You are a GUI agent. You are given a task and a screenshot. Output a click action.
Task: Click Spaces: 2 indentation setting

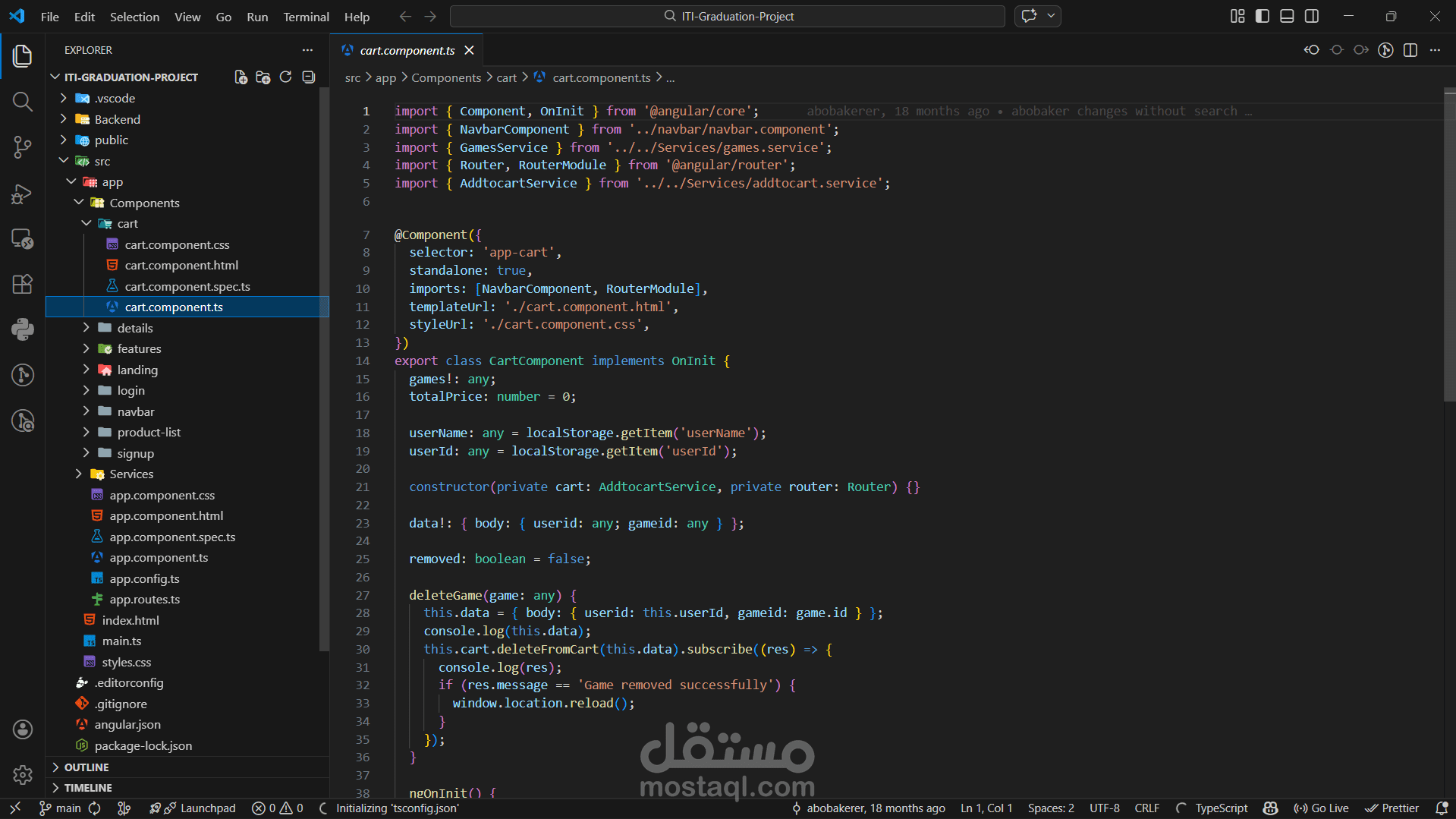(1051, 808)
